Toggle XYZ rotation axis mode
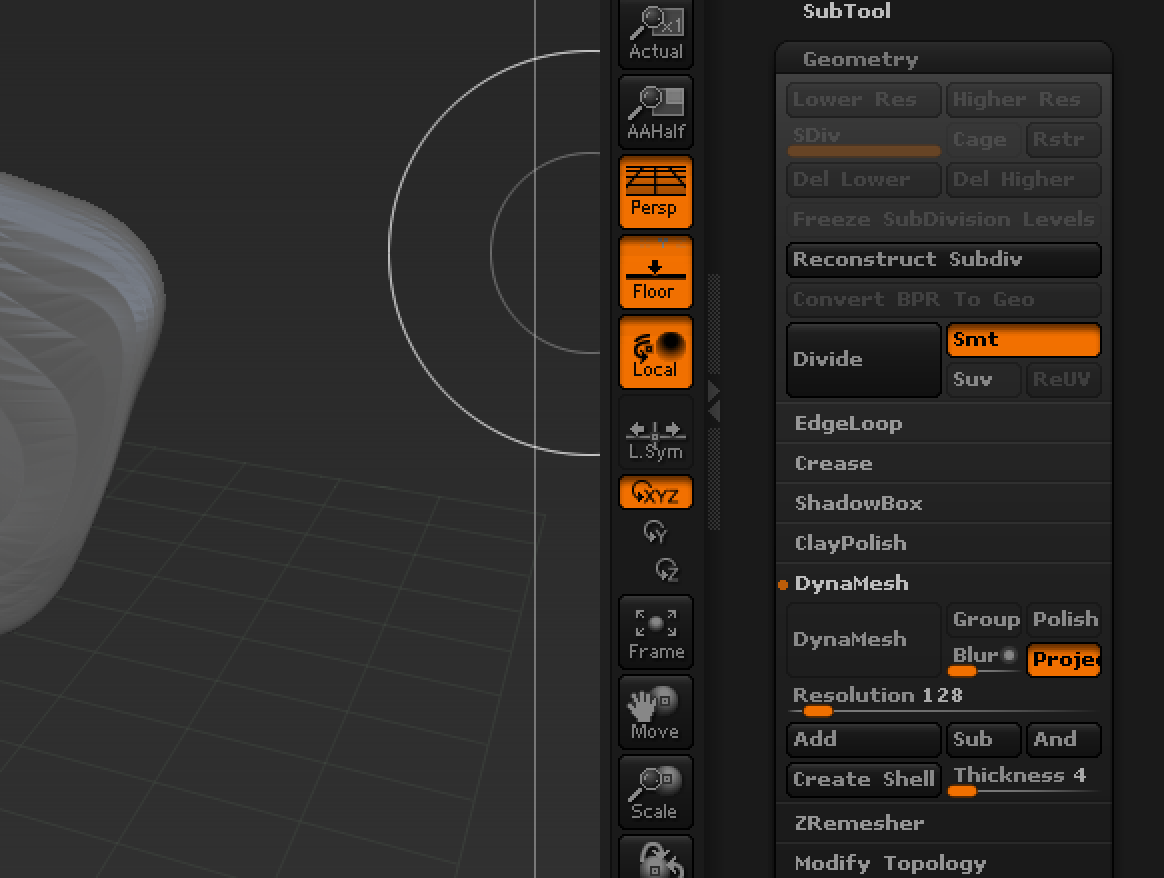1164x878 pixels. pyautogui.click(x=655, y=492)
